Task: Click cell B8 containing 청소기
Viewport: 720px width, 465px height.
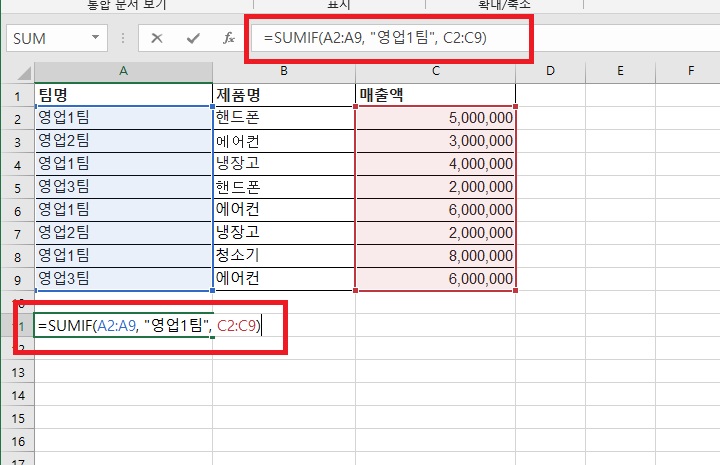Action: click(x=284, y=256)
